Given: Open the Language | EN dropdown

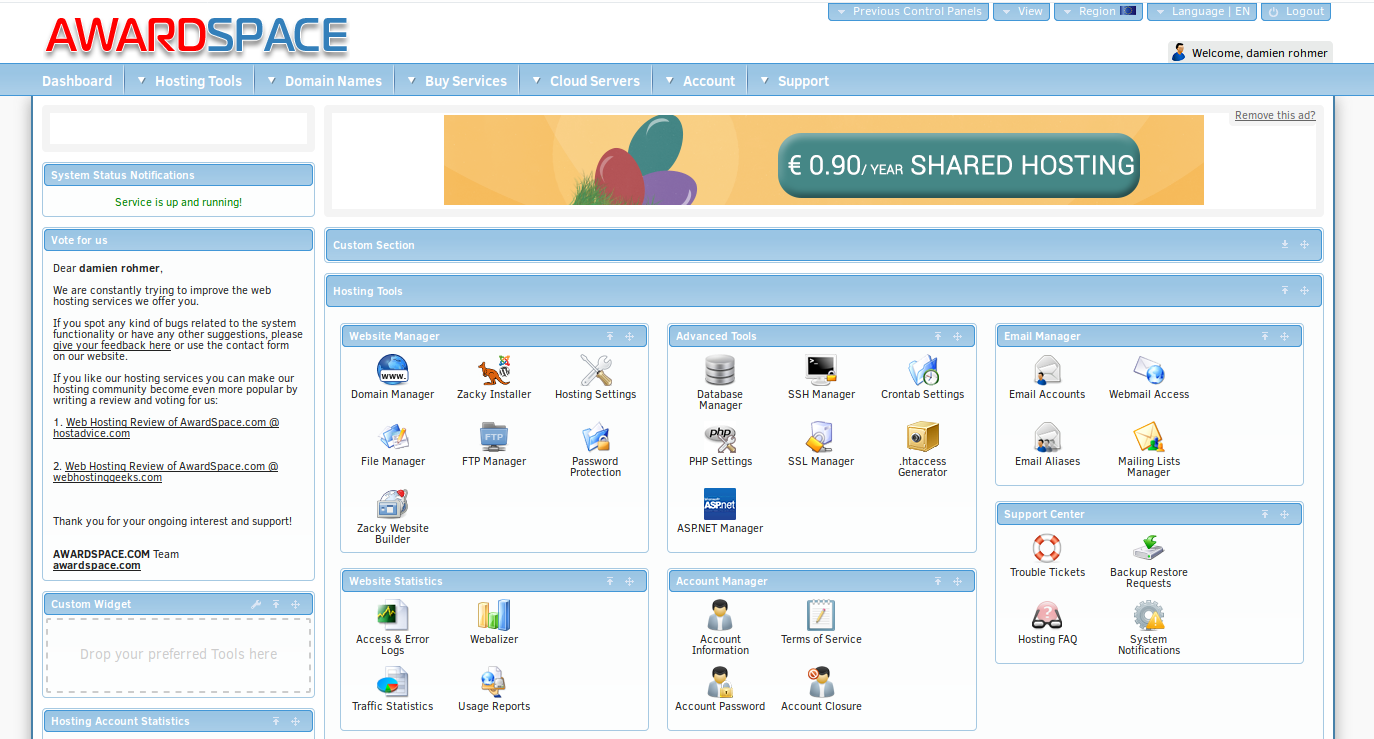Looking at the screenshot, I should (1201, 12).
